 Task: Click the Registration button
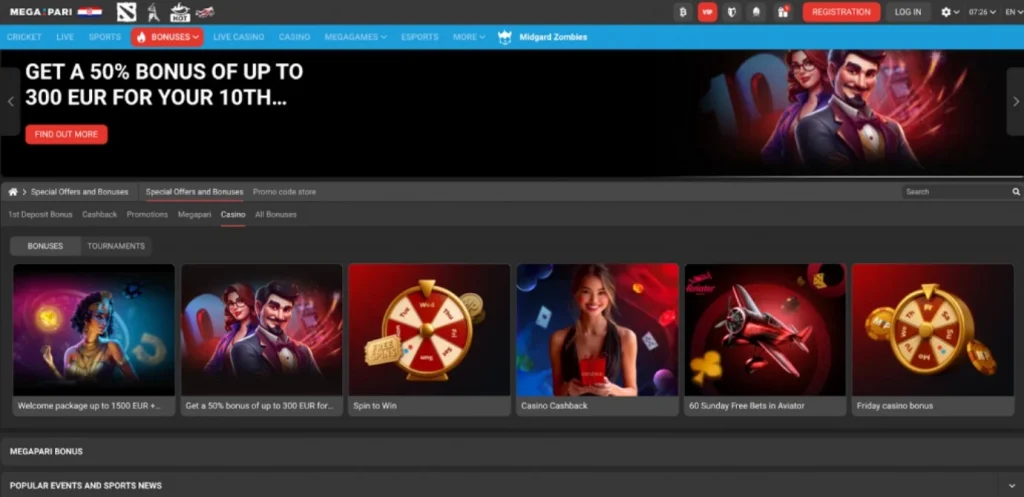tap(841, 12)
